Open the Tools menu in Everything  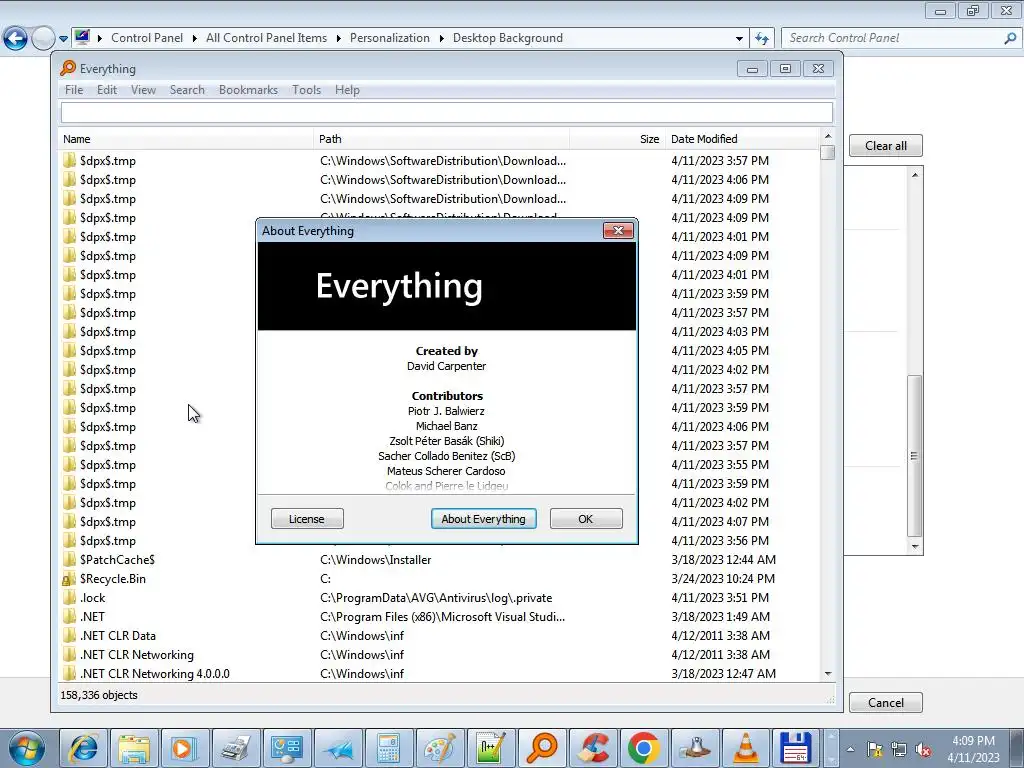click(306, 90)
